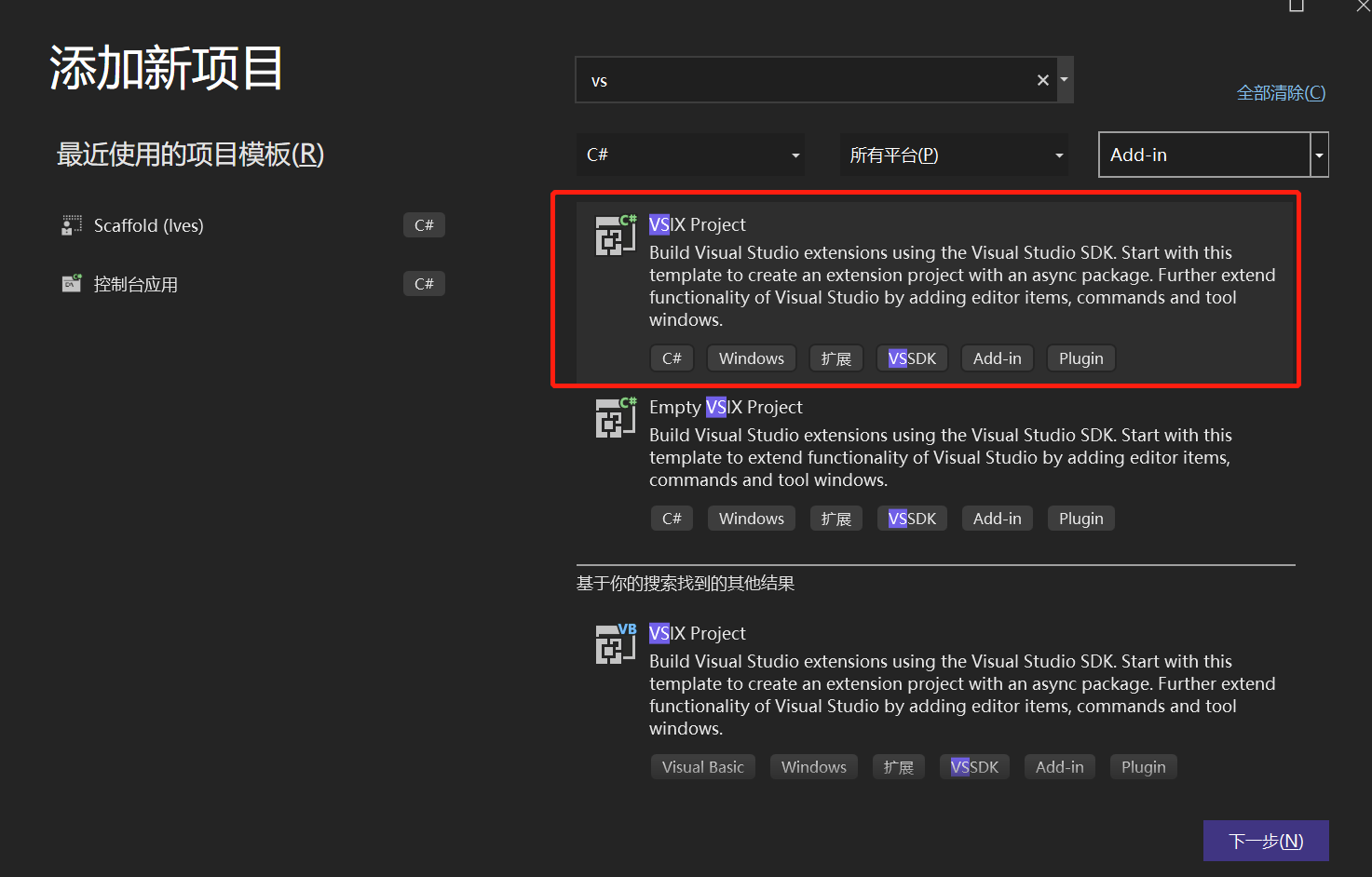Click the Add-in tag under Empty VSIX Project
Viewport: 1372px width, 877px height.
tap(998, 519)
